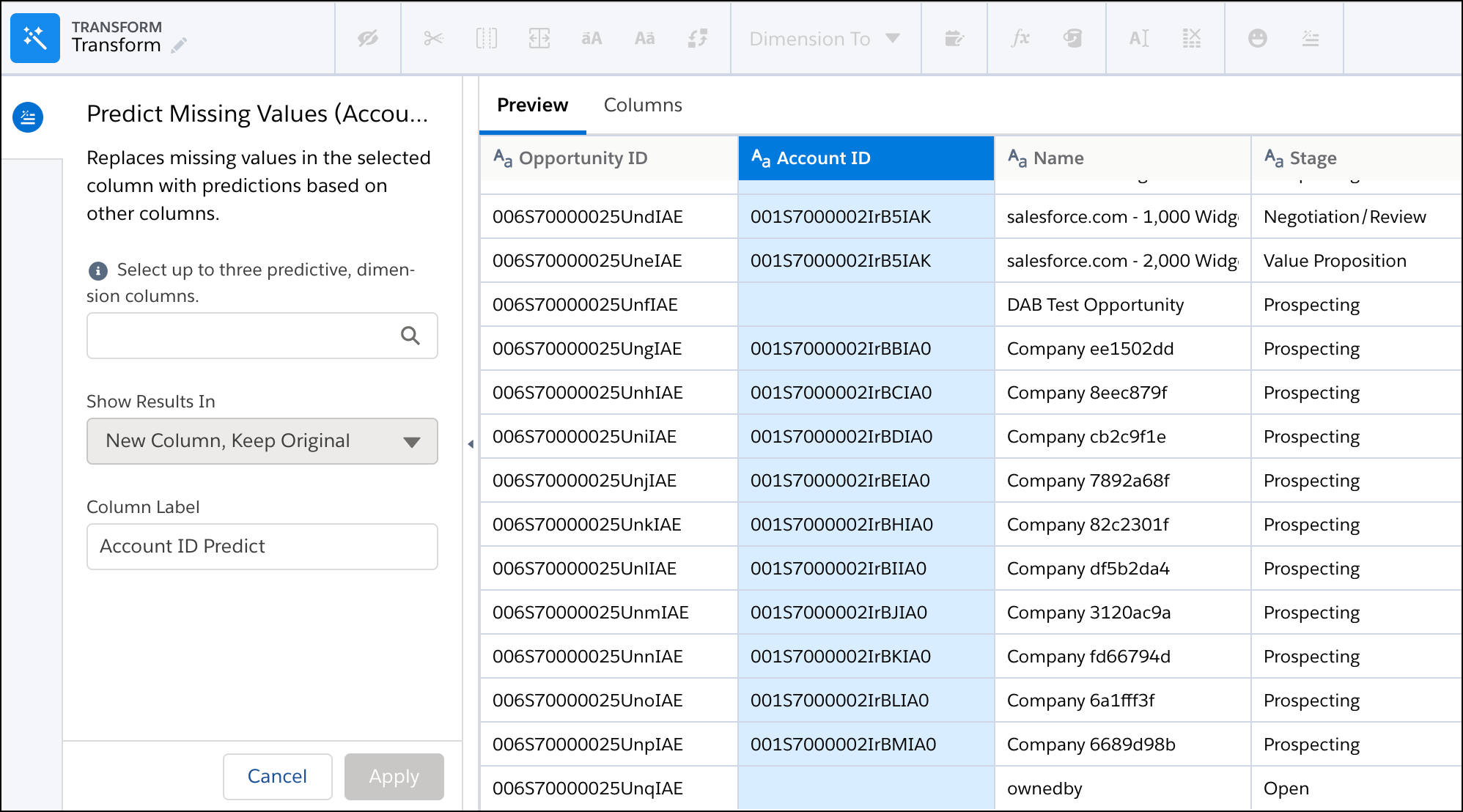
Task: Edit the Transform name with the pencil icon
Action: [x=178, y=45]
